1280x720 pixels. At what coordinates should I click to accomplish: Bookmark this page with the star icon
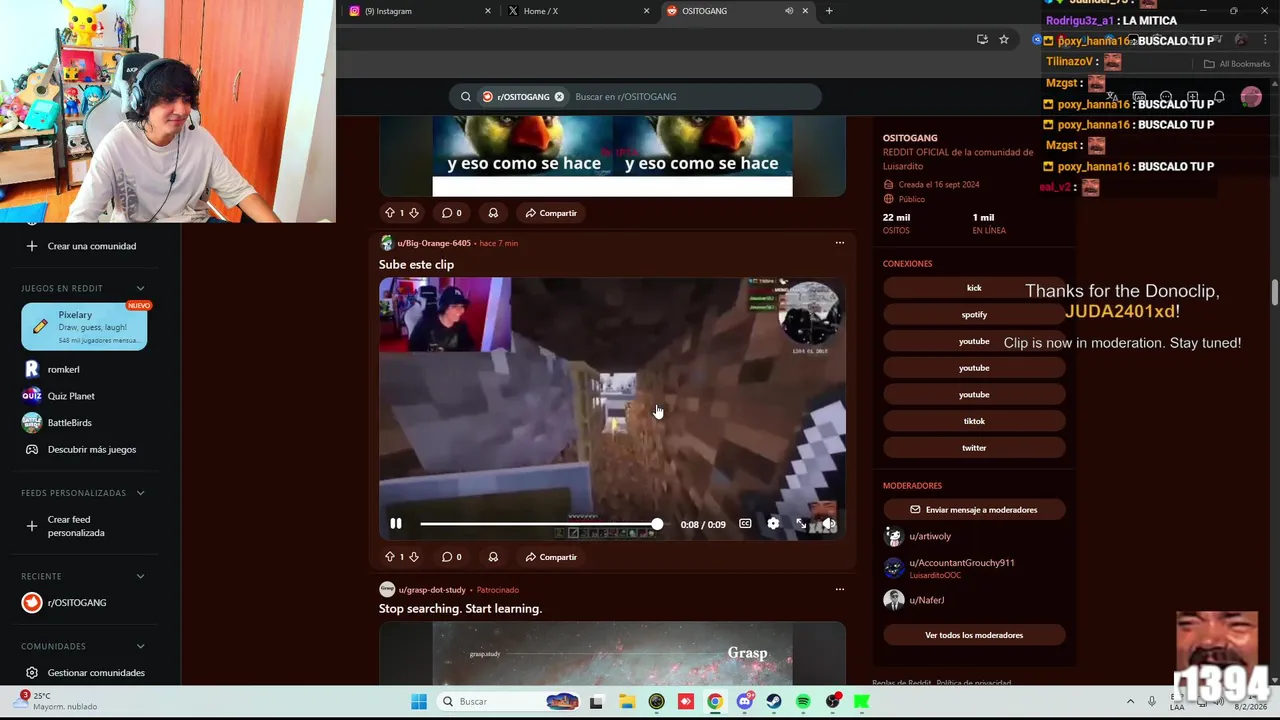tap(1004, 39)
